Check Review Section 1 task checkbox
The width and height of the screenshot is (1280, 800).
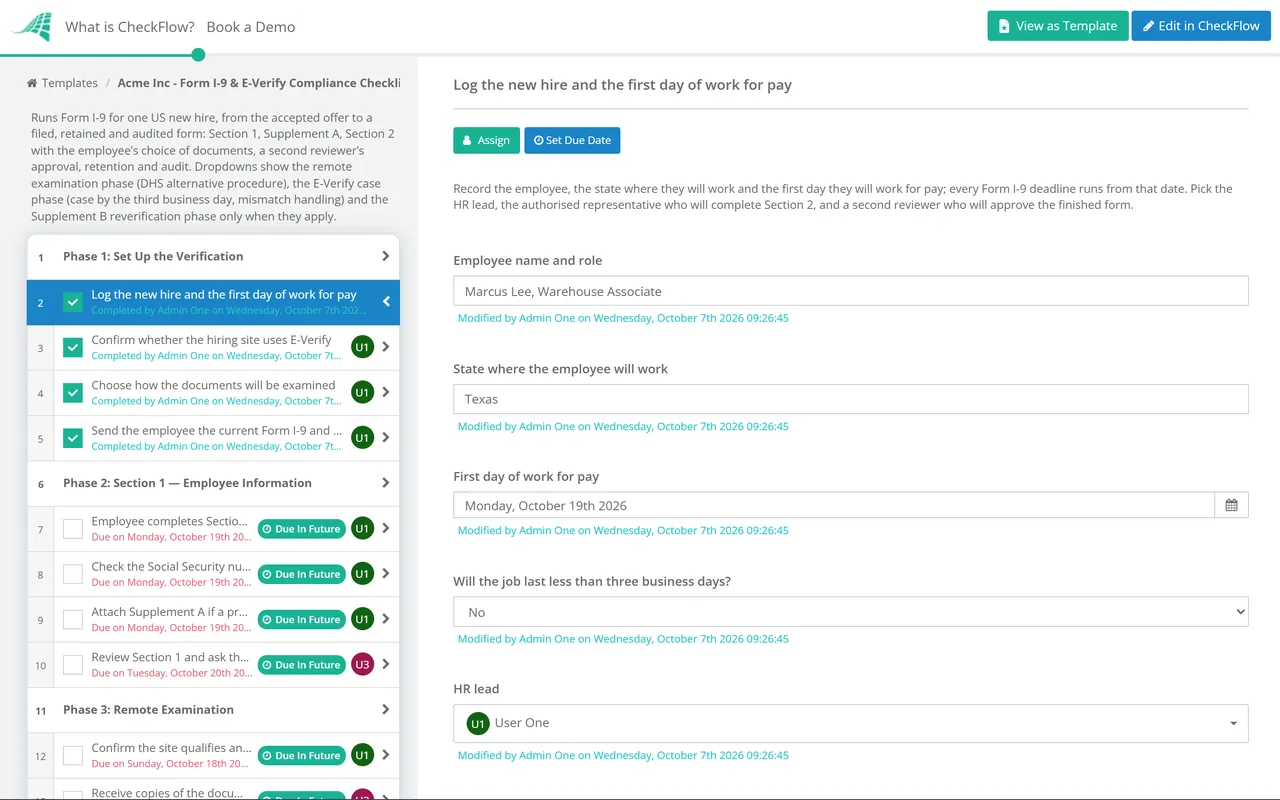[73, 665]
